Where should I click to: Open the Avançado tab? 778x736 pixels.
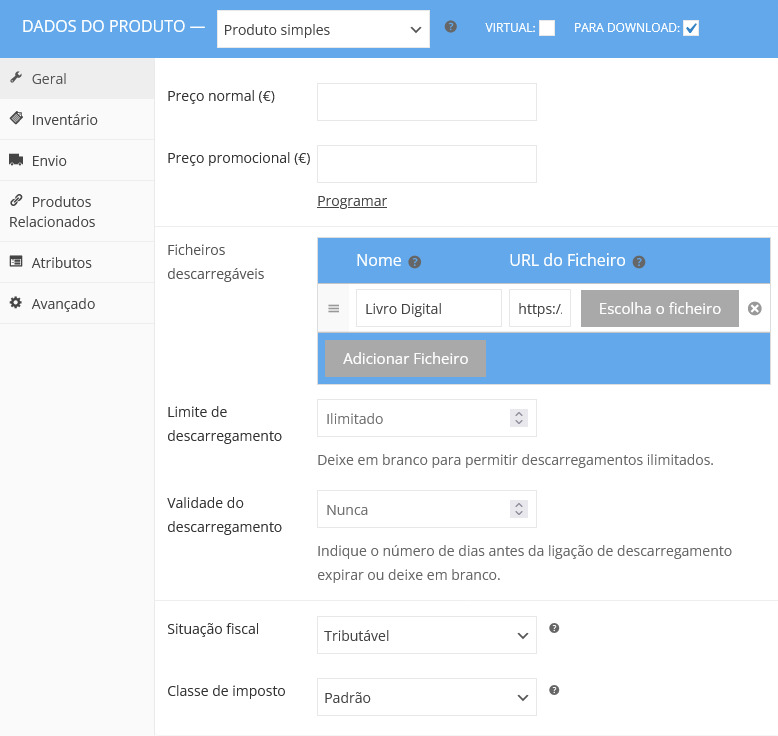77,304
